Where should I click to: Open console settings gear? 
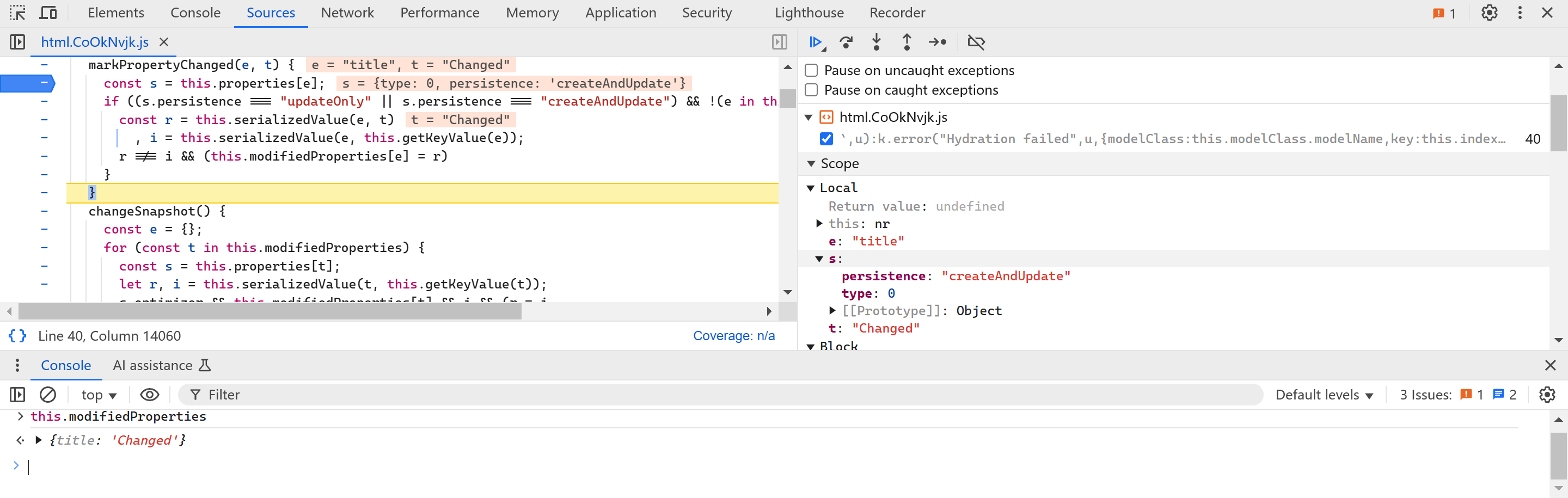pyautogui.click(x=1547, y=395)
